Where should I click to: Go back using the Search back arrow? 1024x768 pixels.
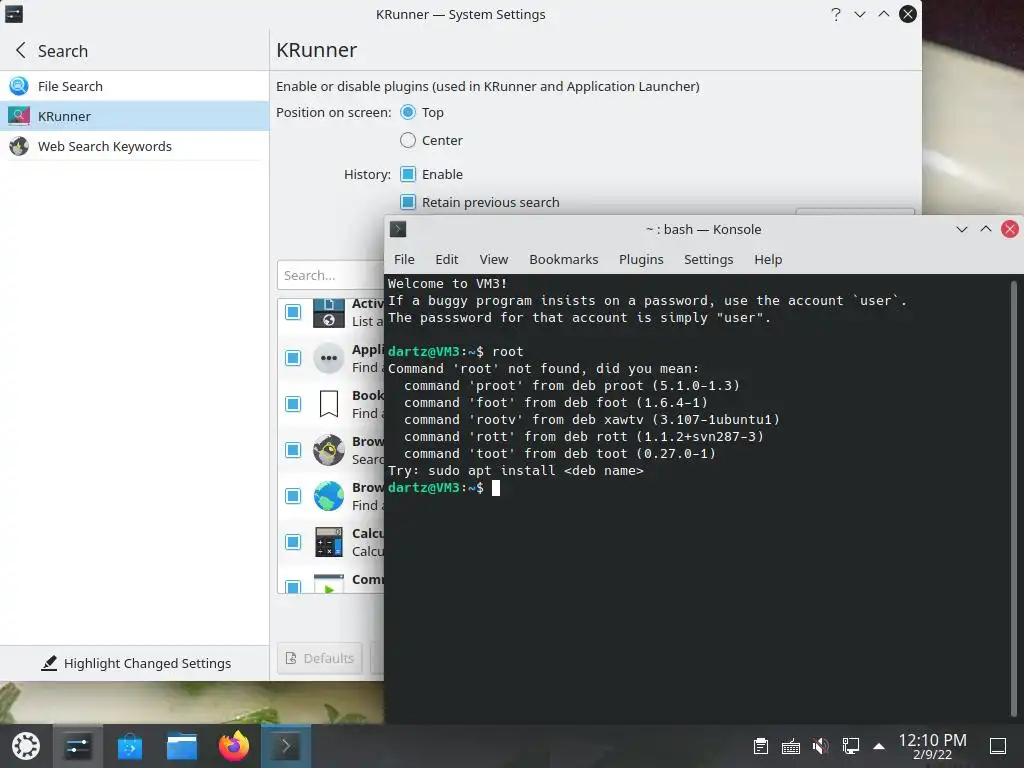(x=21, y=50)
